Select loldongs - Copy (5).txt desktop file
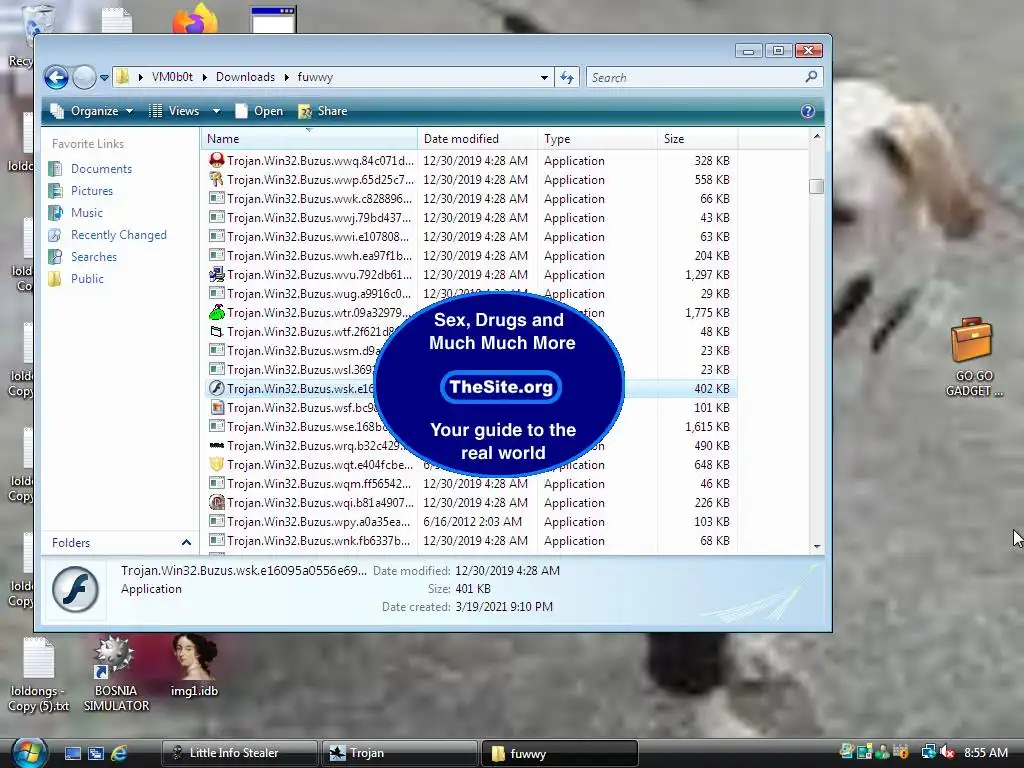 (x=39, y=675)
